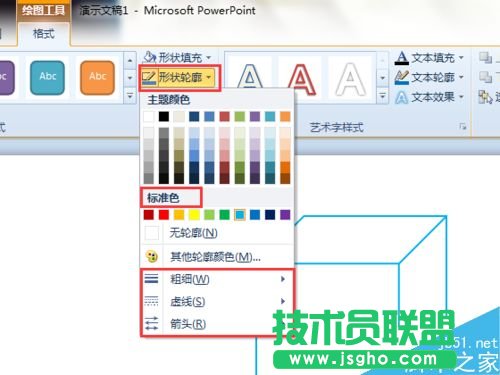
Task: Pick purple theme color in top row
Action: [255, 116]
